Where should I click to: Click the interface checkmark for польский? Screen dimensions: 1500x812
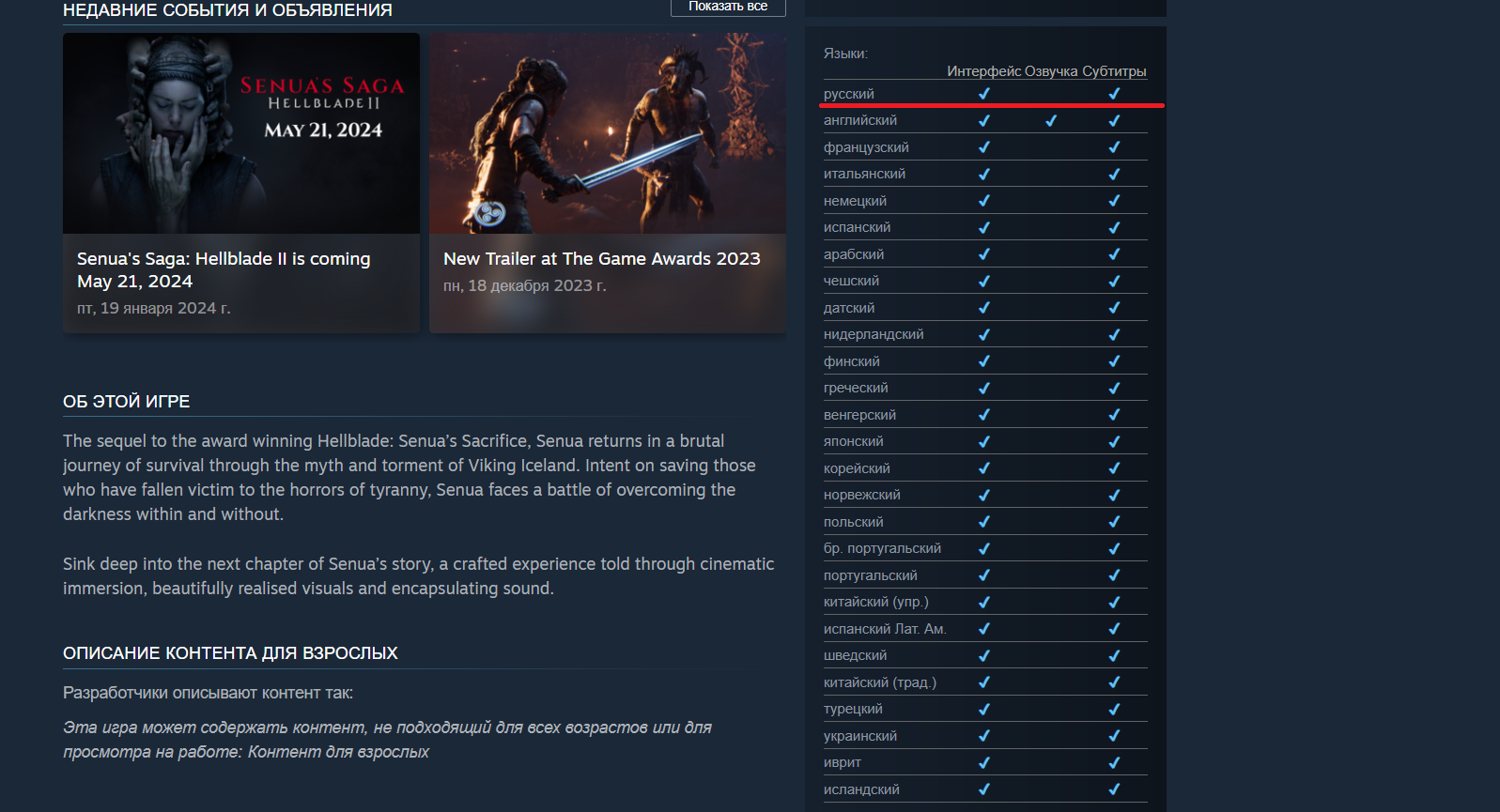pyautogui.click(x=984, y=522)
